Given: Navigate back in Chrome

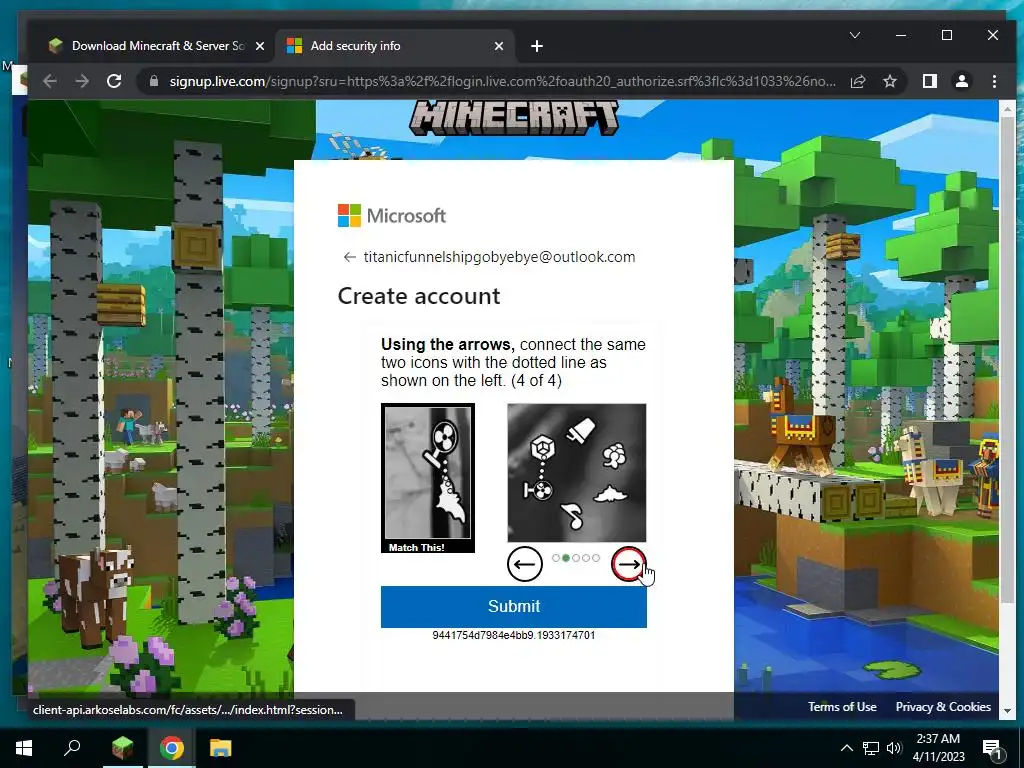Looking at the screenshot, I should [x=50, y=81].
